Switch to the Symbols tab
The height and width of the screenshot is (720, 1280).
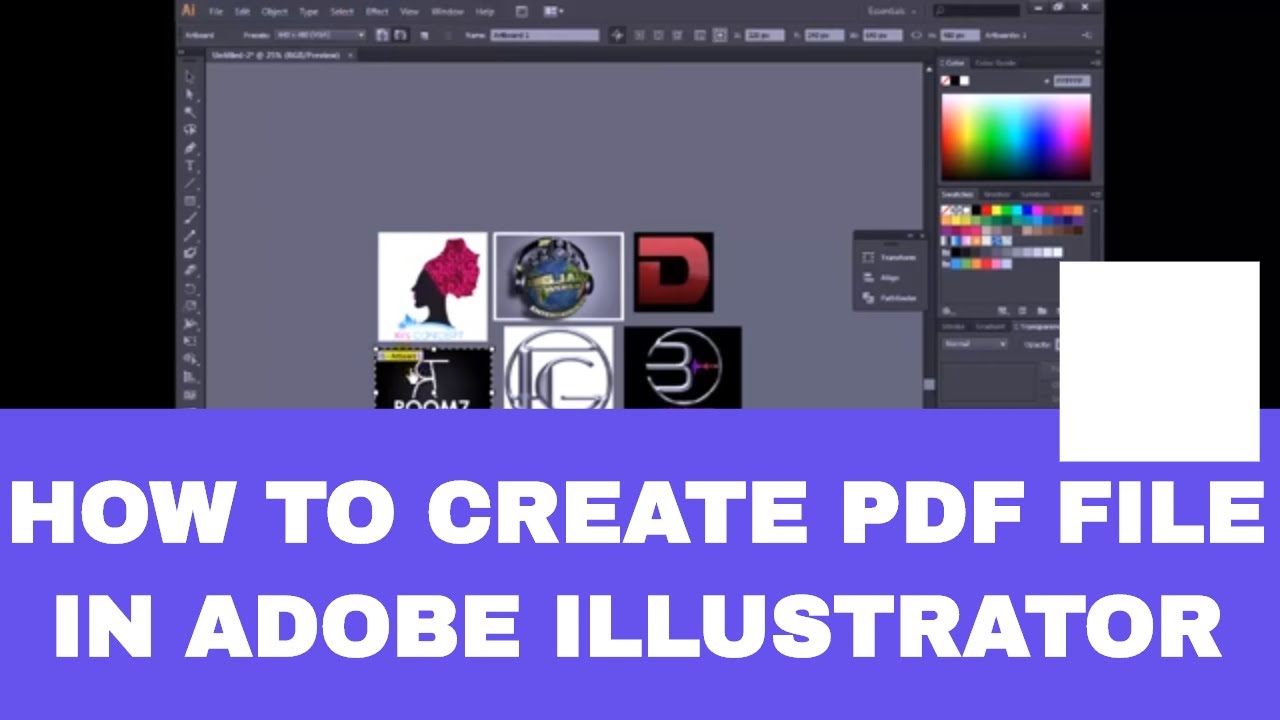coord(1035,194)
